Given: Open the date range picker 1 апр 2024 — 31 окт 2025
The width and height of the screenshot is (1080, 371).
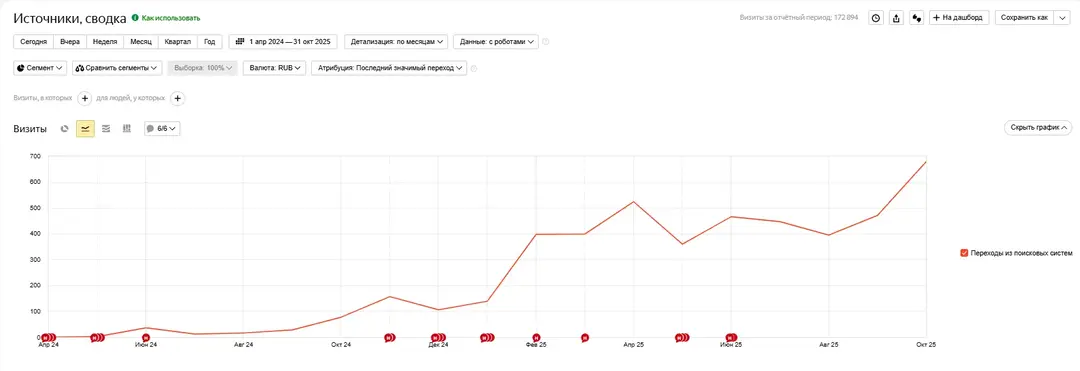Looking at the screenshot, I should (x=283, y=42).
